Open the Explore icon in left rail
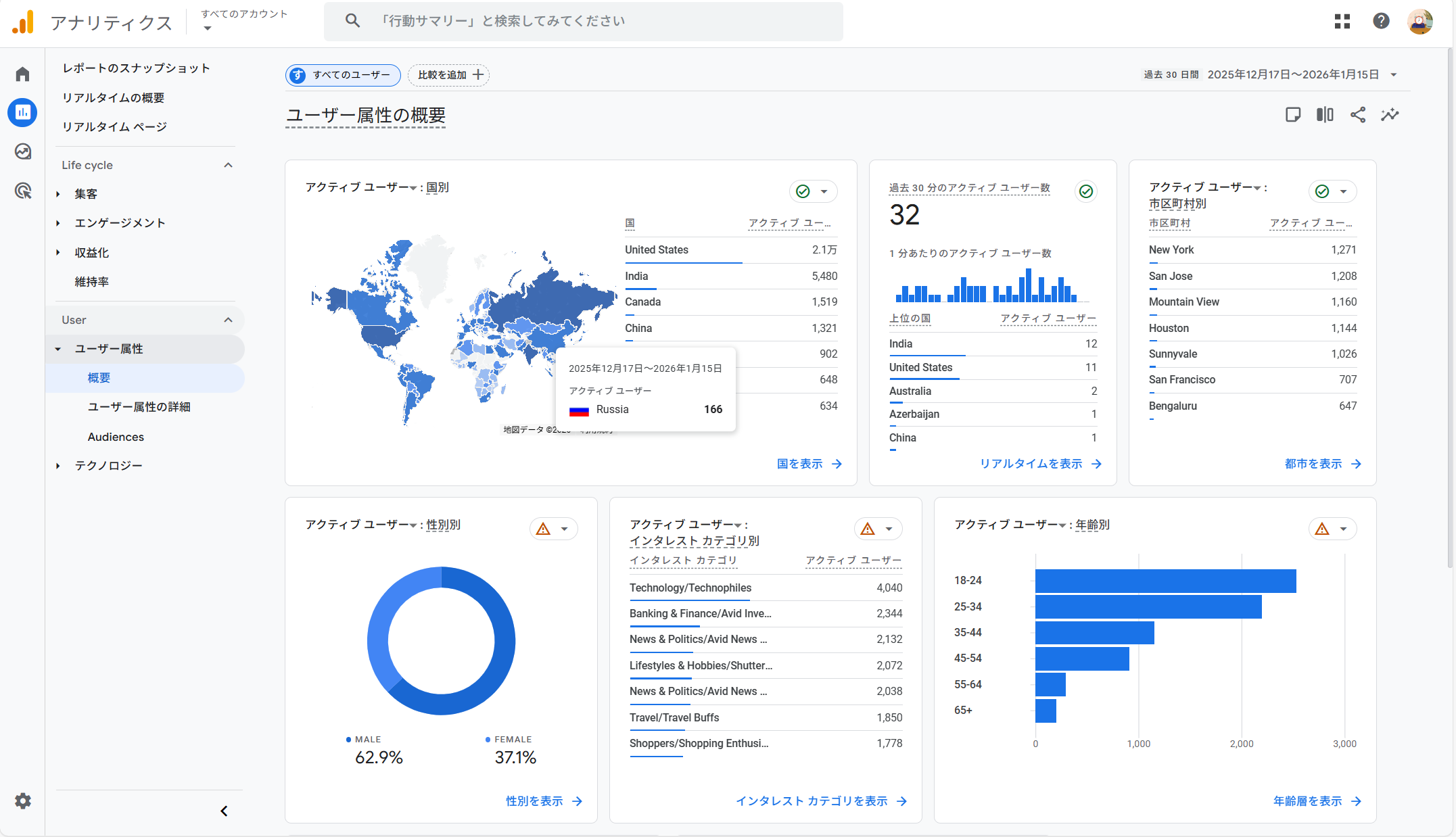The width and height of the screenshot is (1456, 837). 23,151
